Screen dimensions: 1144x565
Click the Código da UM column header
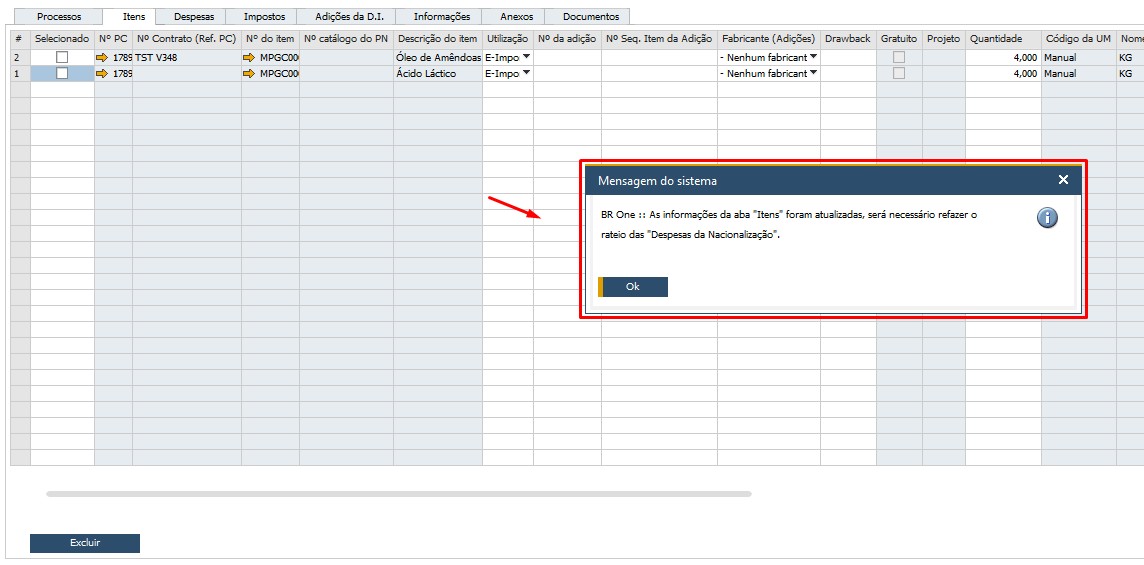tap(1078, 39)
